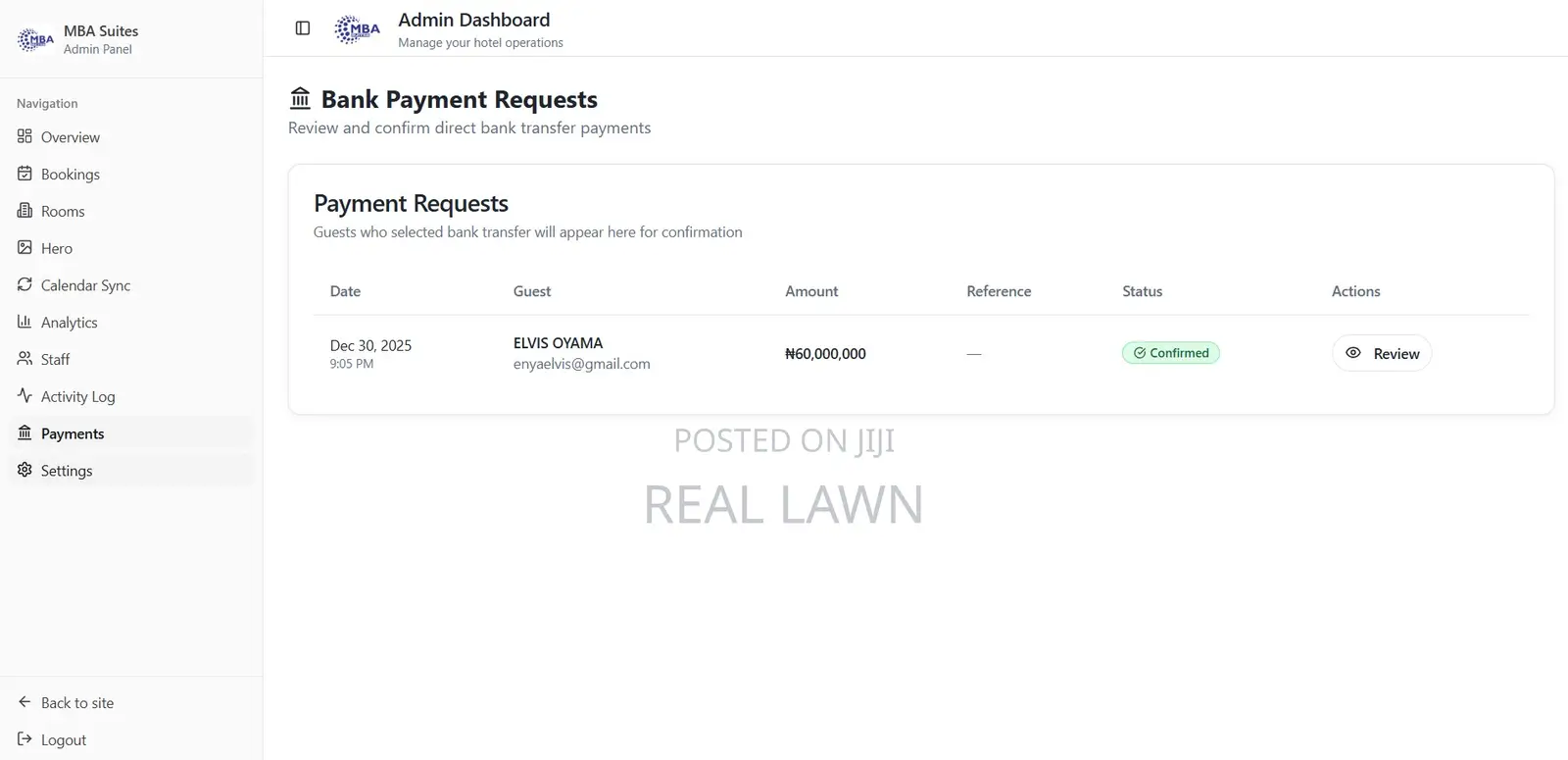
Task: Click the Admin Panel label in sidebar
Action: pyautogui.click(x=98, y=49)
